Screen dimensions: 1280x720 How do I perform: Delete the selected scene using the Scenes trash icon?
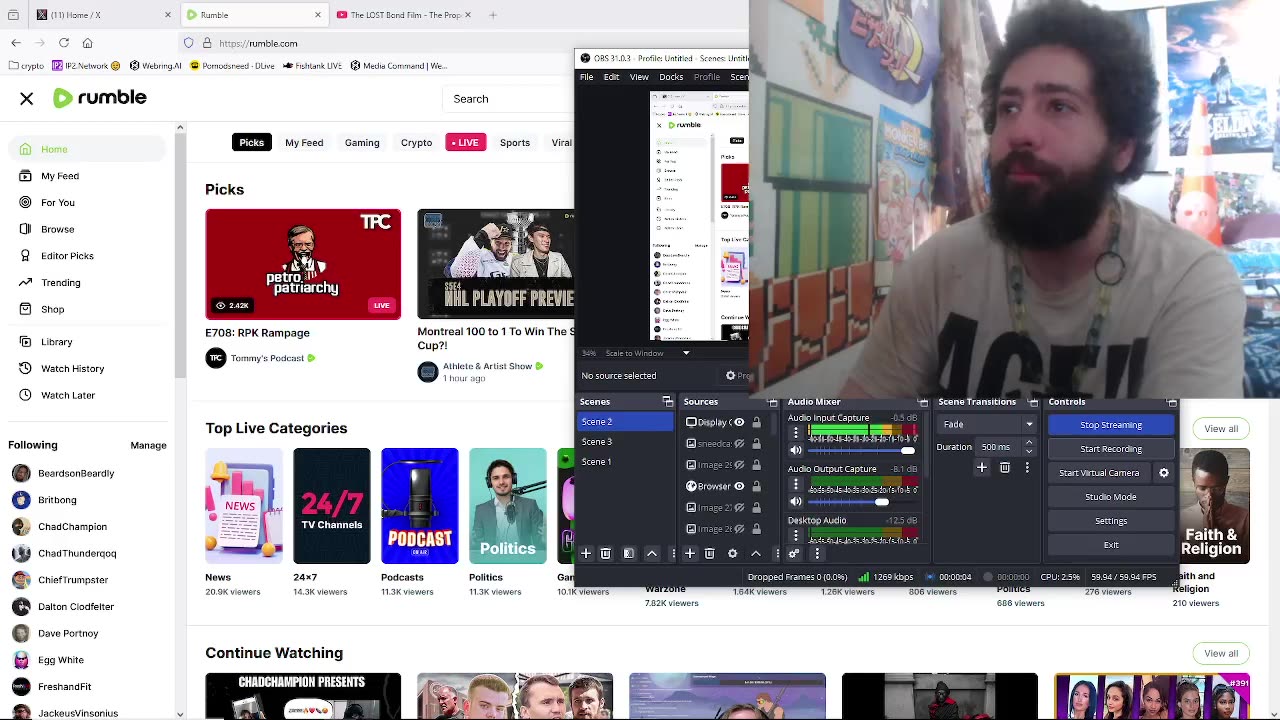(x=605, y=553)
